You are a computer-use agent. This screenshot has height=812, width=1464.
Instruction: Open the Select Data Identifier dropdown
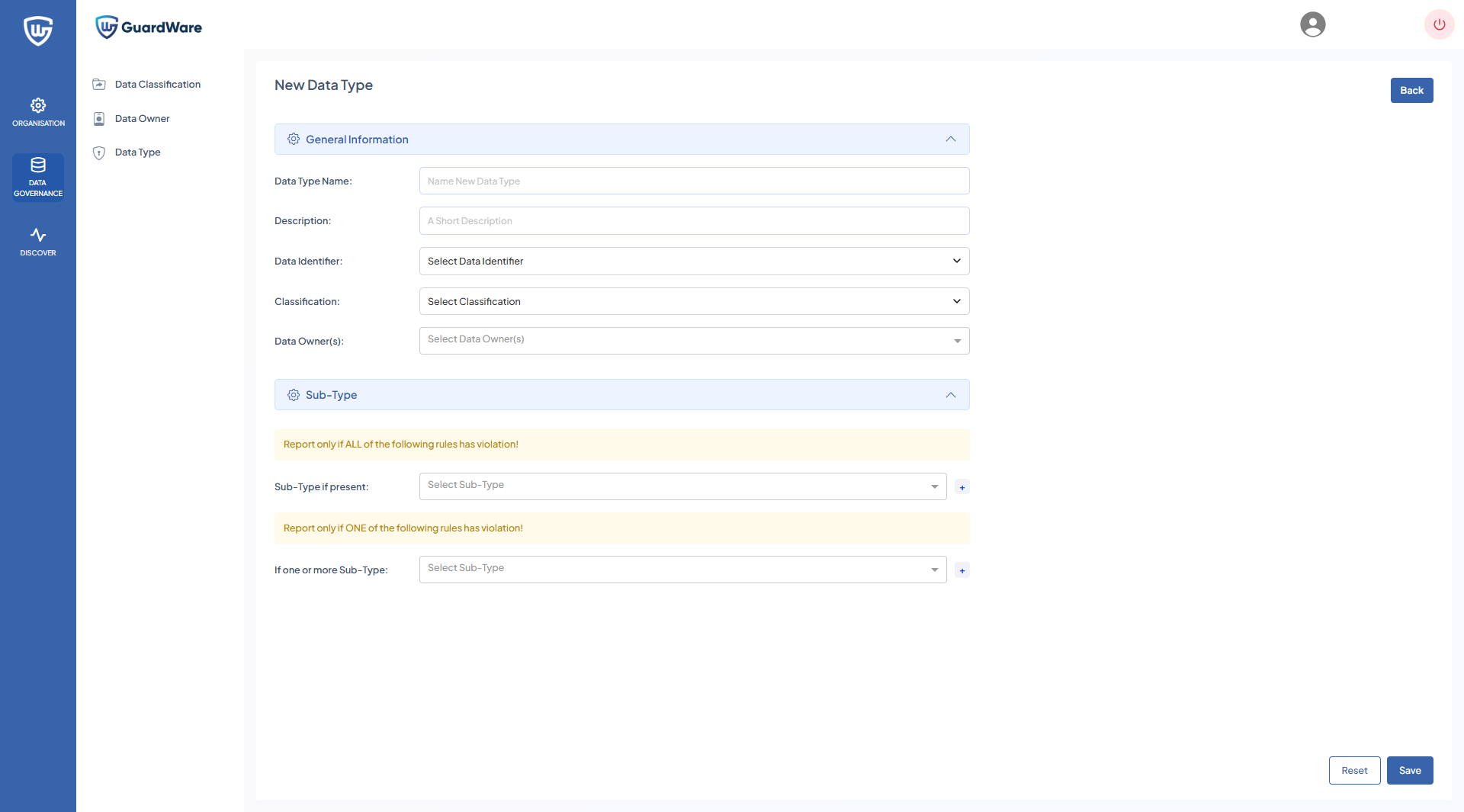click(694, 262)
